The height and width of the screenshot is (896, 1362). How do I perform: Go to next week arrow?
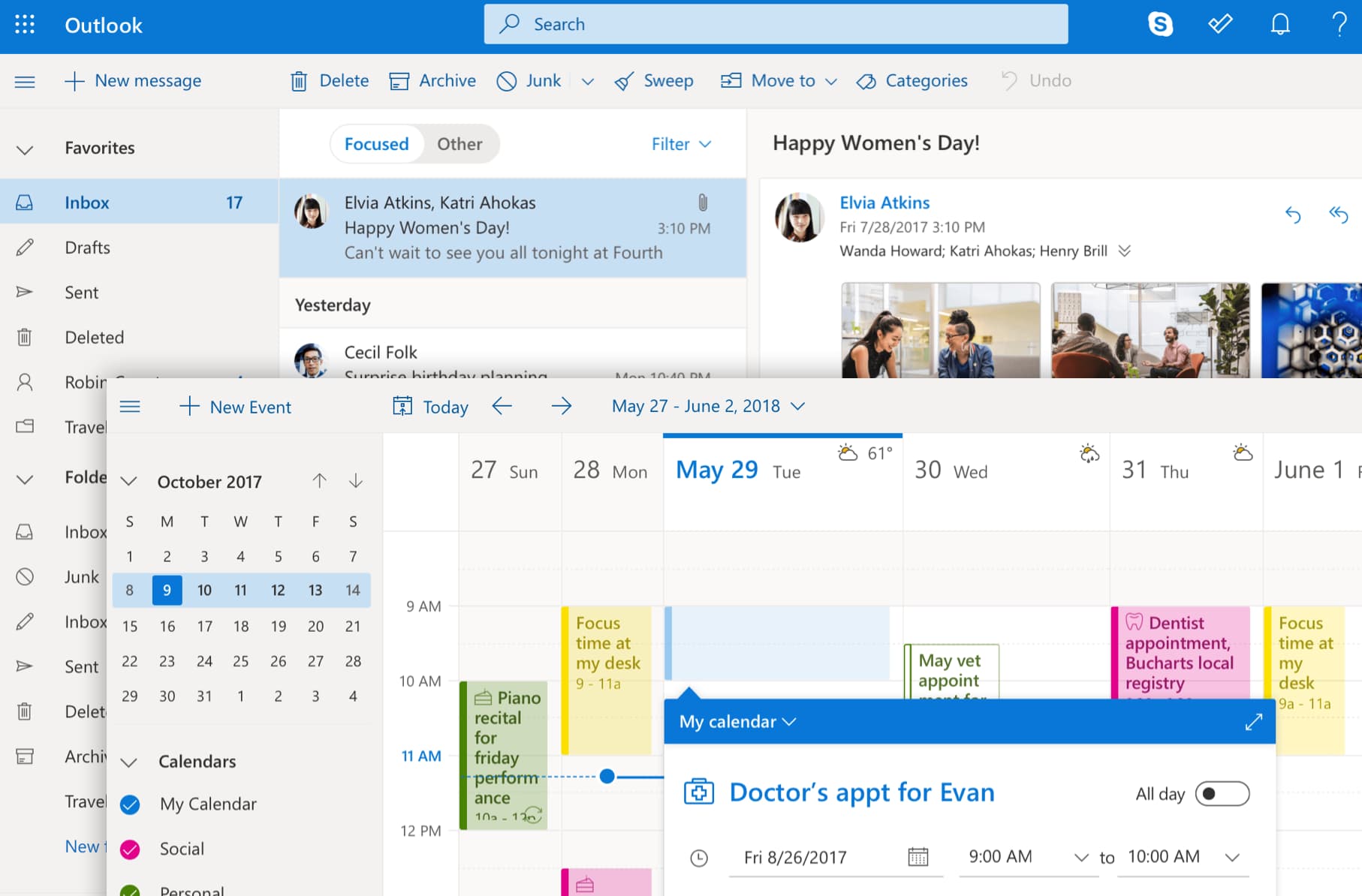[x=562, y=406]
